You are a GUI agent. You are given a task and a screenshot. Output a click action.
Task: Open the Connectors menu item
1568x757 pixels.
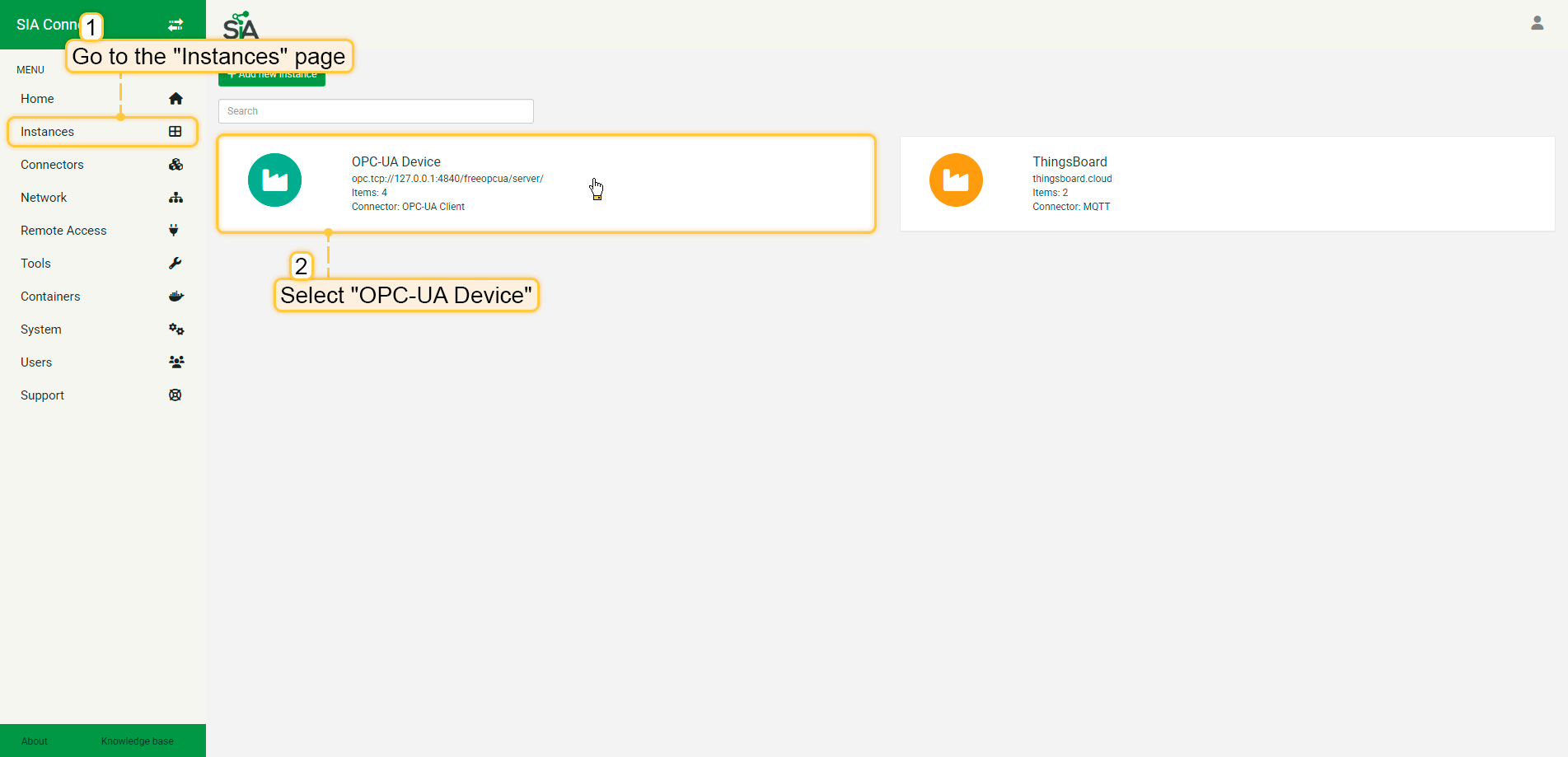tap(53, 165)
